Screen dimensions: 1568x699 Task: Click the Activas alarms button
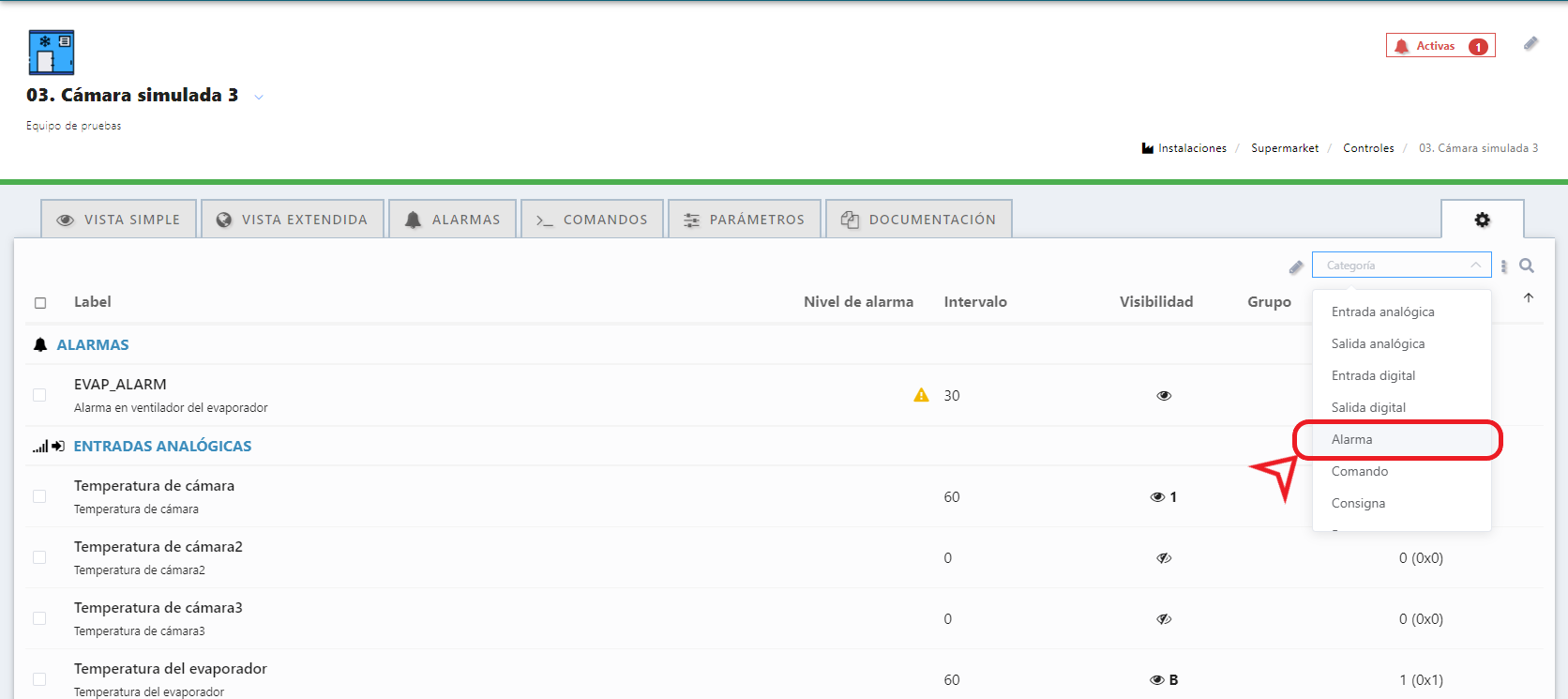click(1440, 46)
